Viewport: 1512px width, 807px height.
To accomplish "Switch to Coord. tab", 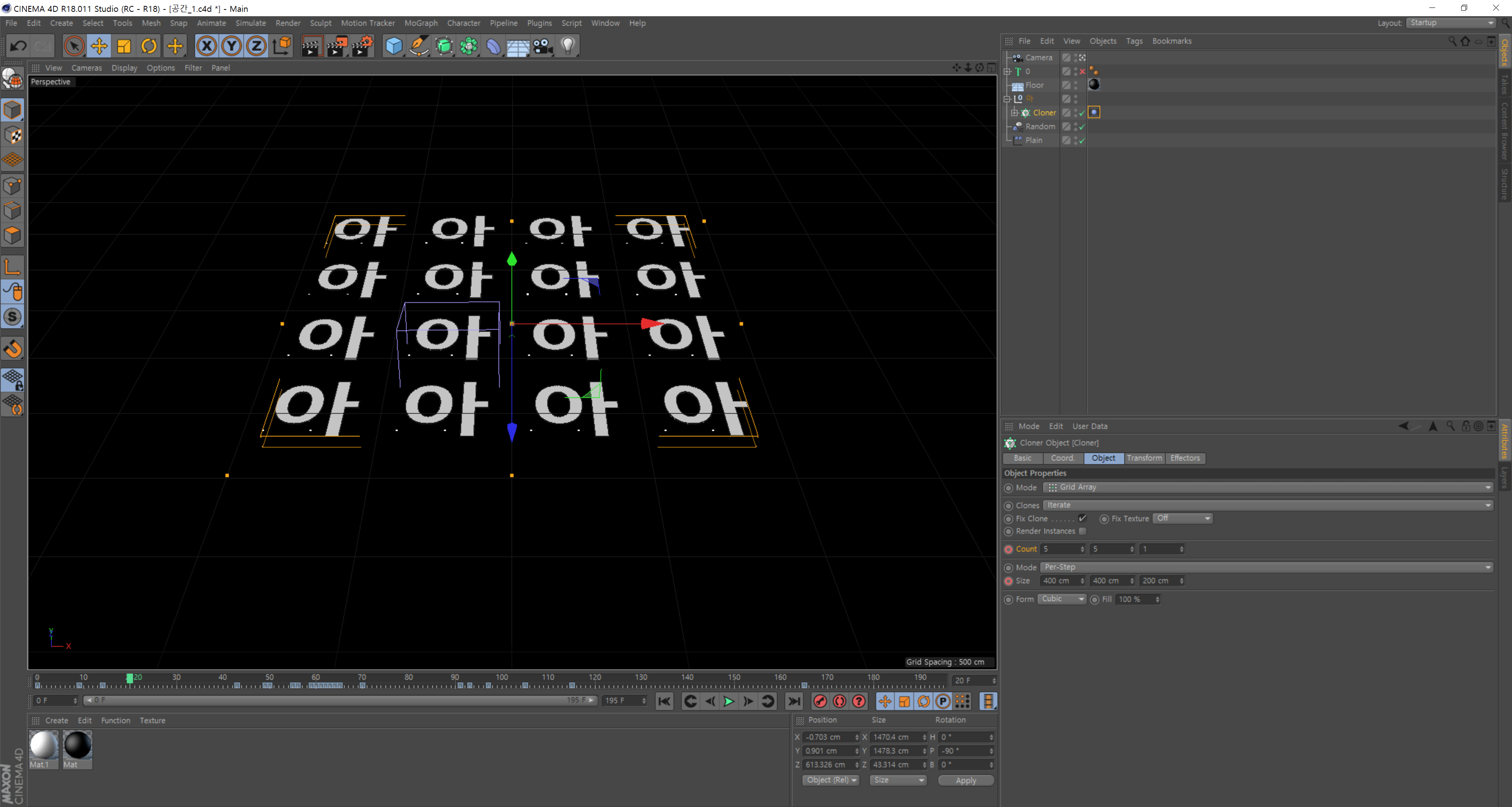I will pos(1062,458).
